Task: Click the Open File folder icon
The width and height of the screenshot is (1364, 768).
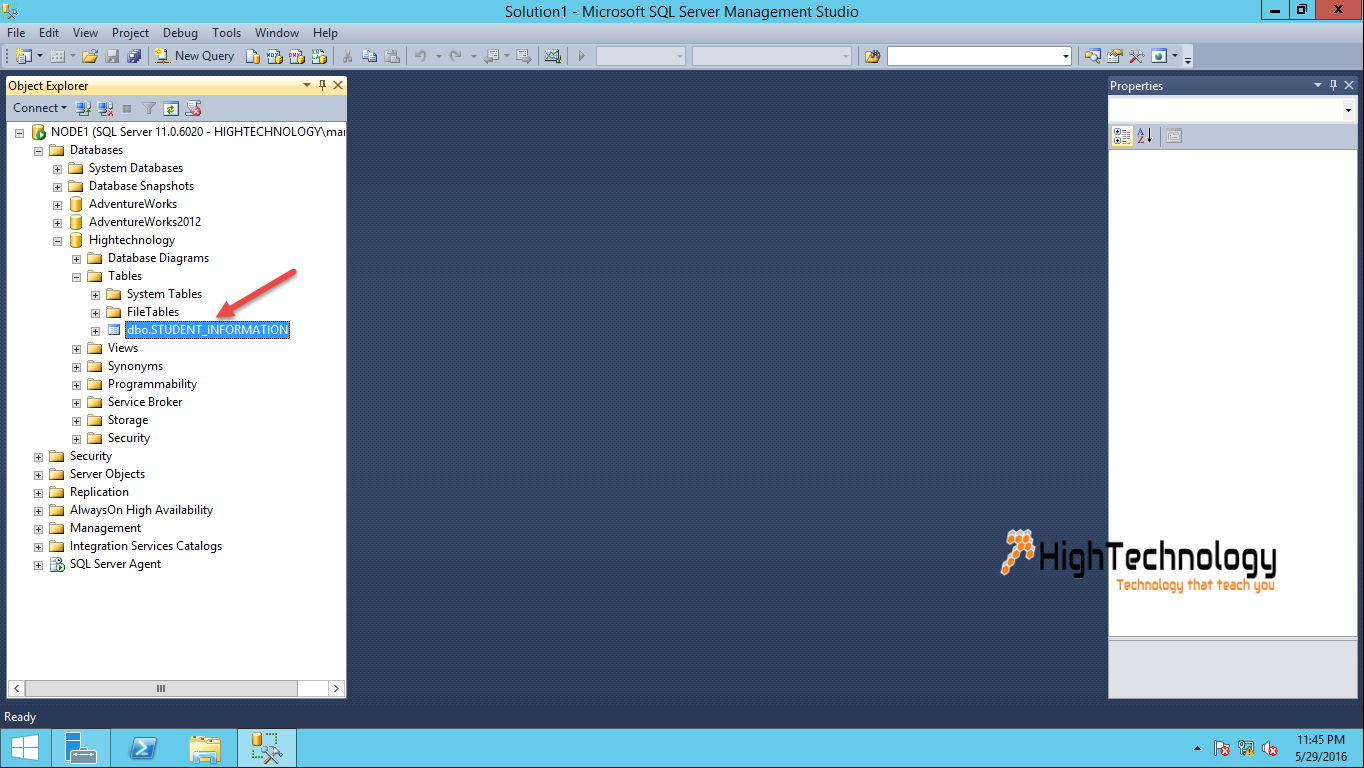Action: (x=90, y=56)
